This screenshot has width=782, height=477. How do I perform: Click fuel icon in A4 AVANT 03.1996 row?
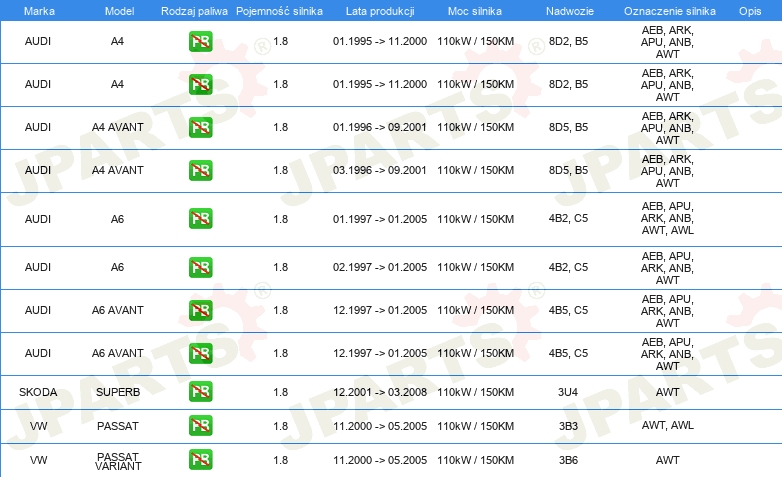pos(200,170)
